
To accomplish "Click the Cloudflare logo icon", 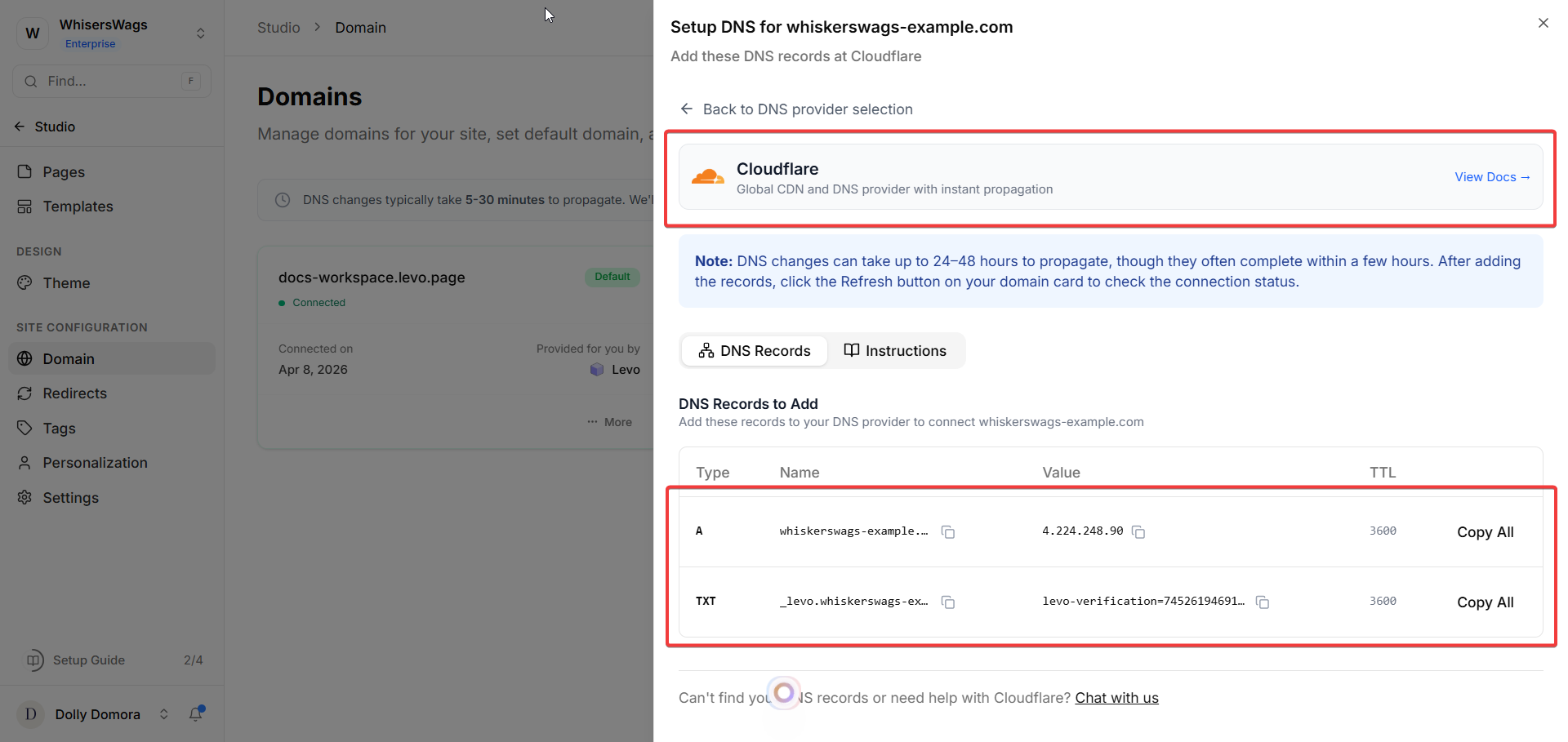I will 707,177.
